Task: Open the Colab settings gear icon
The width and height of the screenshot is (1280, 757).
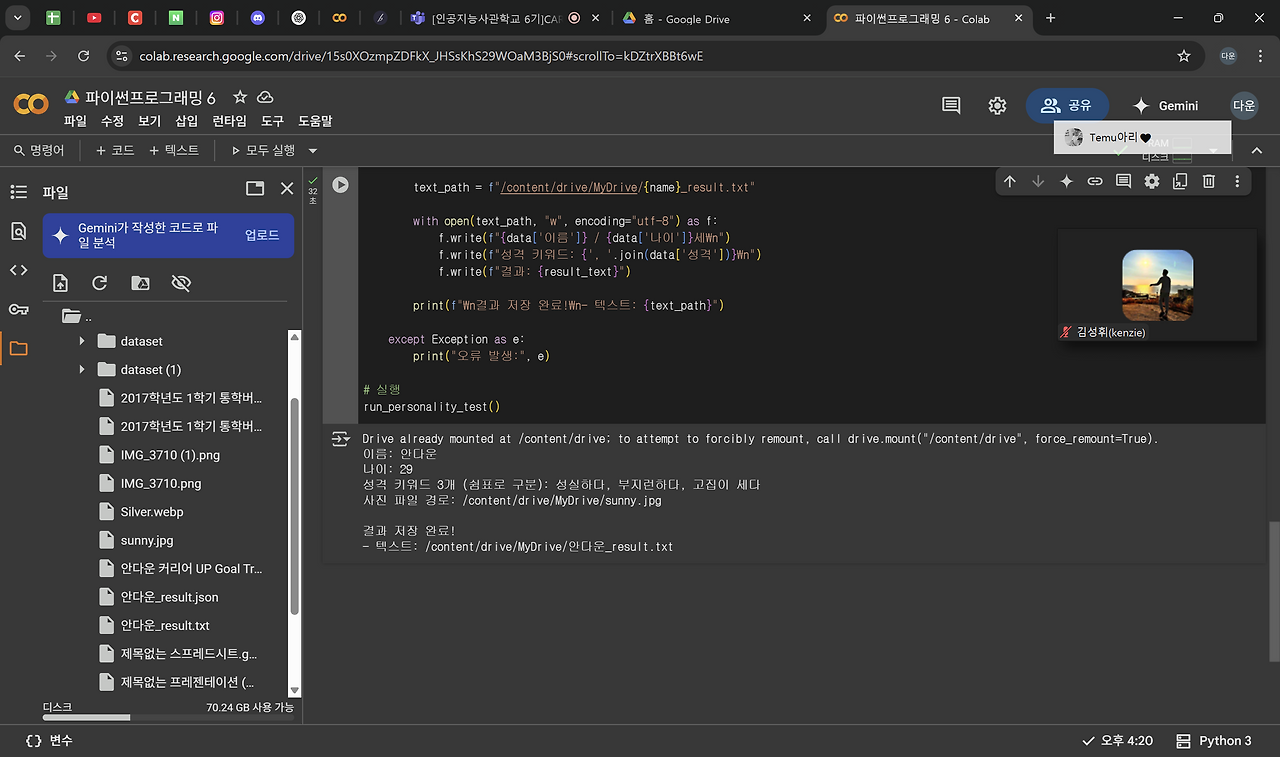Action: (997, 106)
